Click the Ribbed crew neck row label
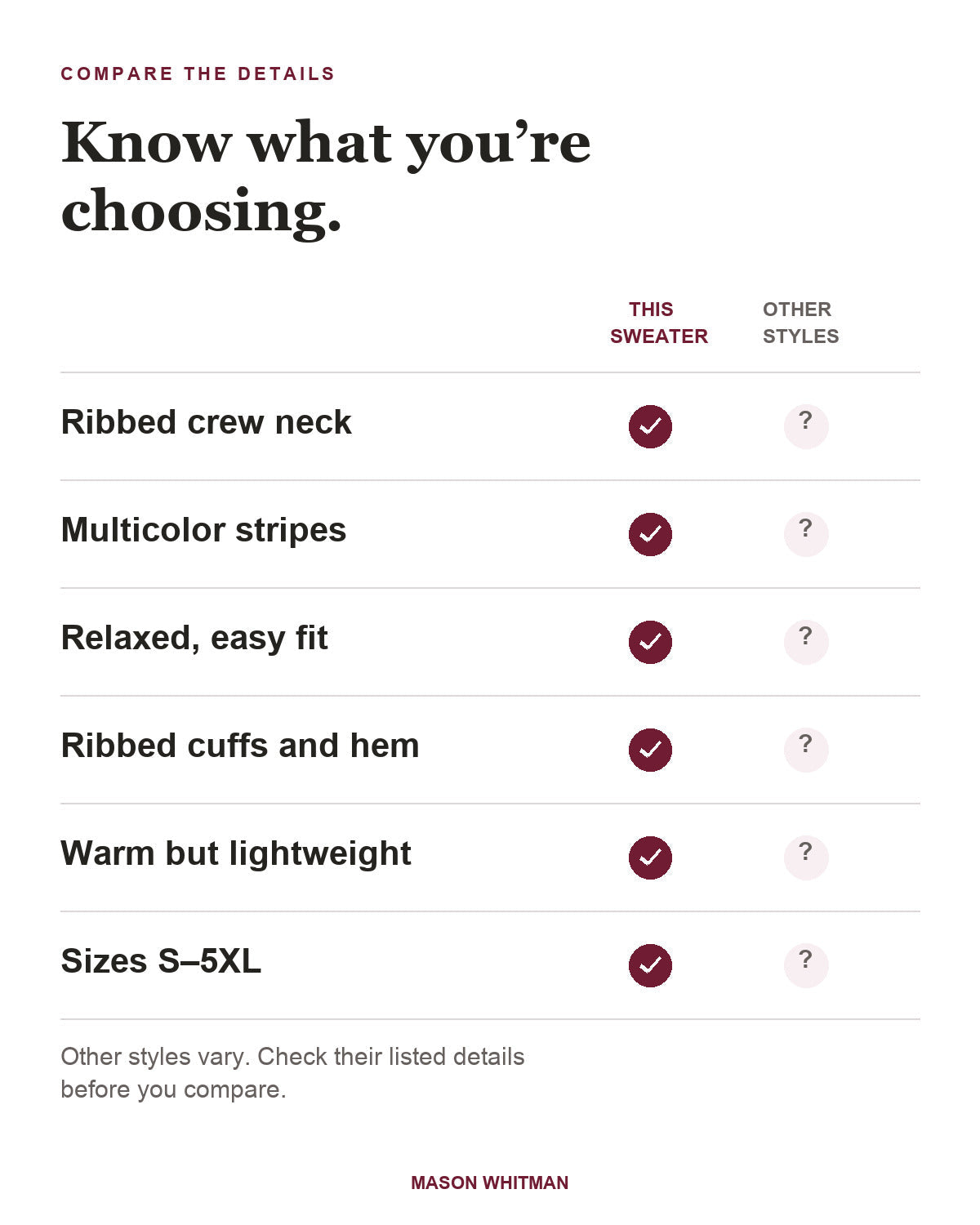Screen dimensions: 980x1225 click(x=206, y=422)
